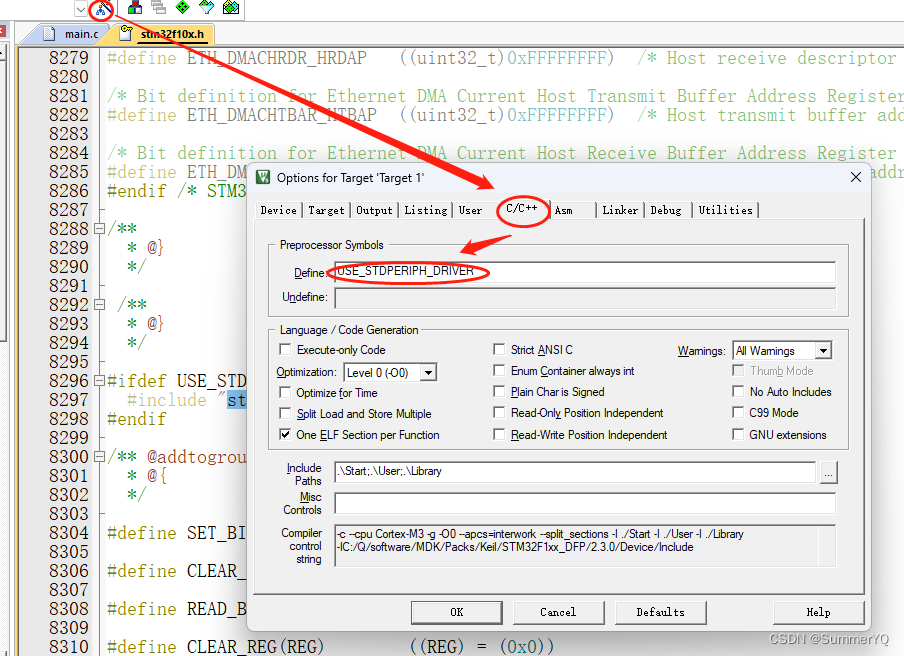This screenshot has height=656, width=904.
Task: Click the Cancel button
Action: [x=558, y=612]
